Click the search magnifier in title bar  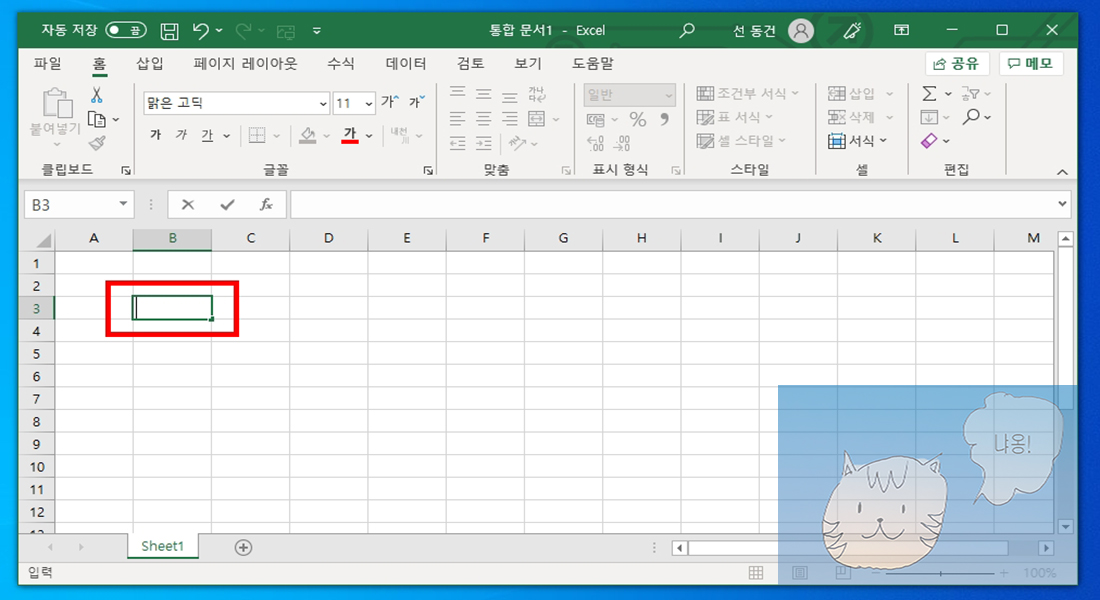click(687, 30)
